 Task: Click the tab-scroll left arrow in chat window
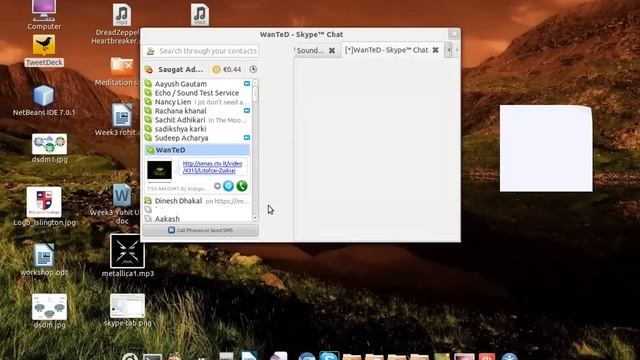pos(449,50)
